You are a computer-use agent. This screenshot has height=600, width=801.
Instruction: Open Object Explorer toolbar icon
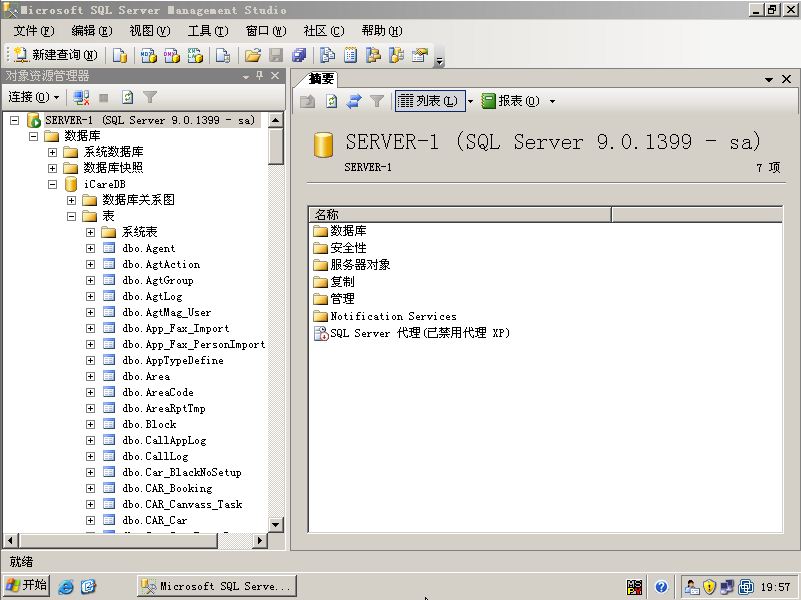[373, 55]
